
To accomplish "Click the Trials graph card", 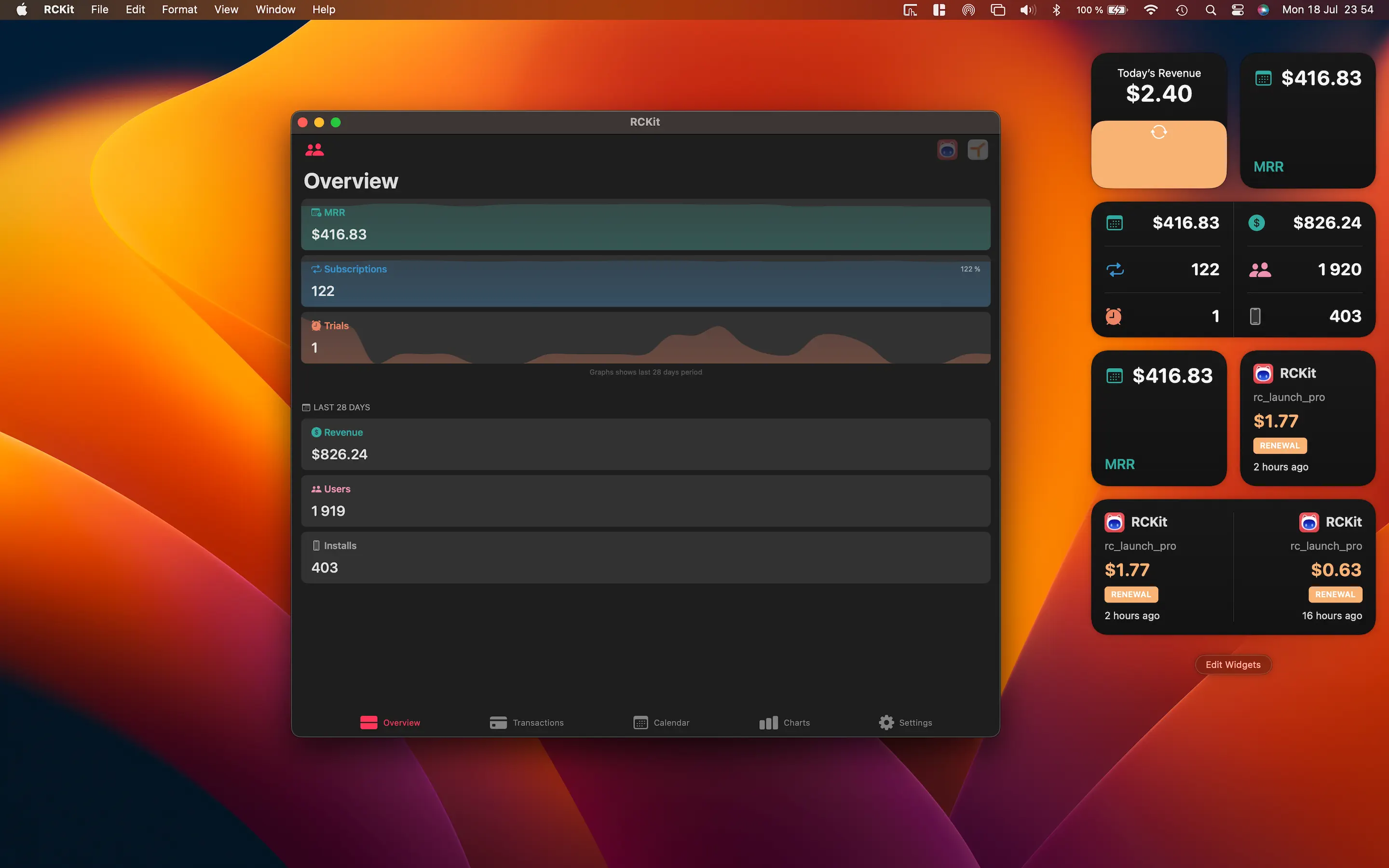I will 645,338.
